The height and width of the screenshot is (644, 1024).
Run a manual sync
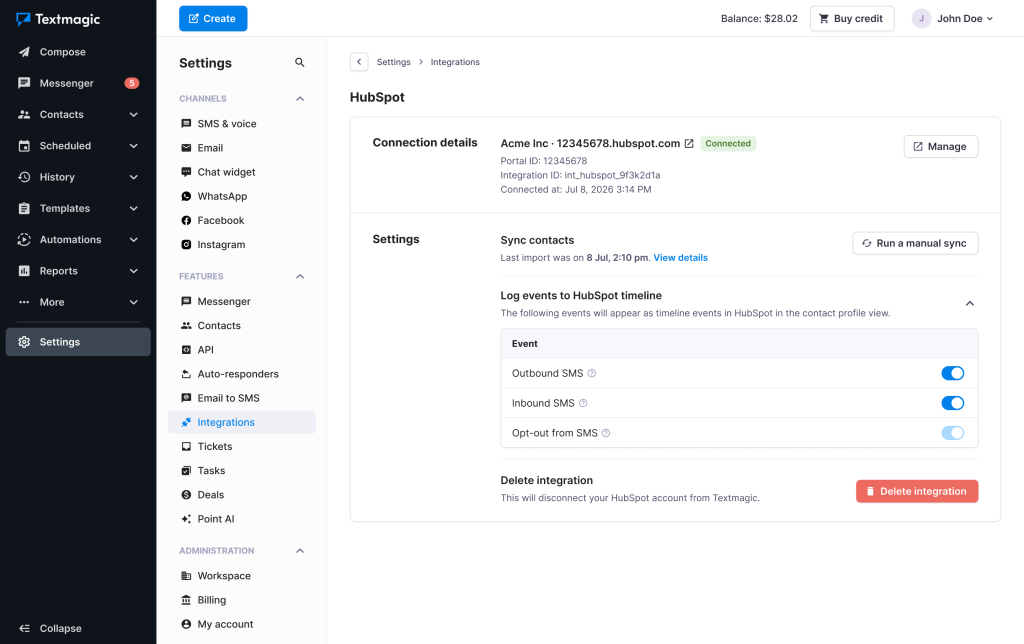point(915,243)
